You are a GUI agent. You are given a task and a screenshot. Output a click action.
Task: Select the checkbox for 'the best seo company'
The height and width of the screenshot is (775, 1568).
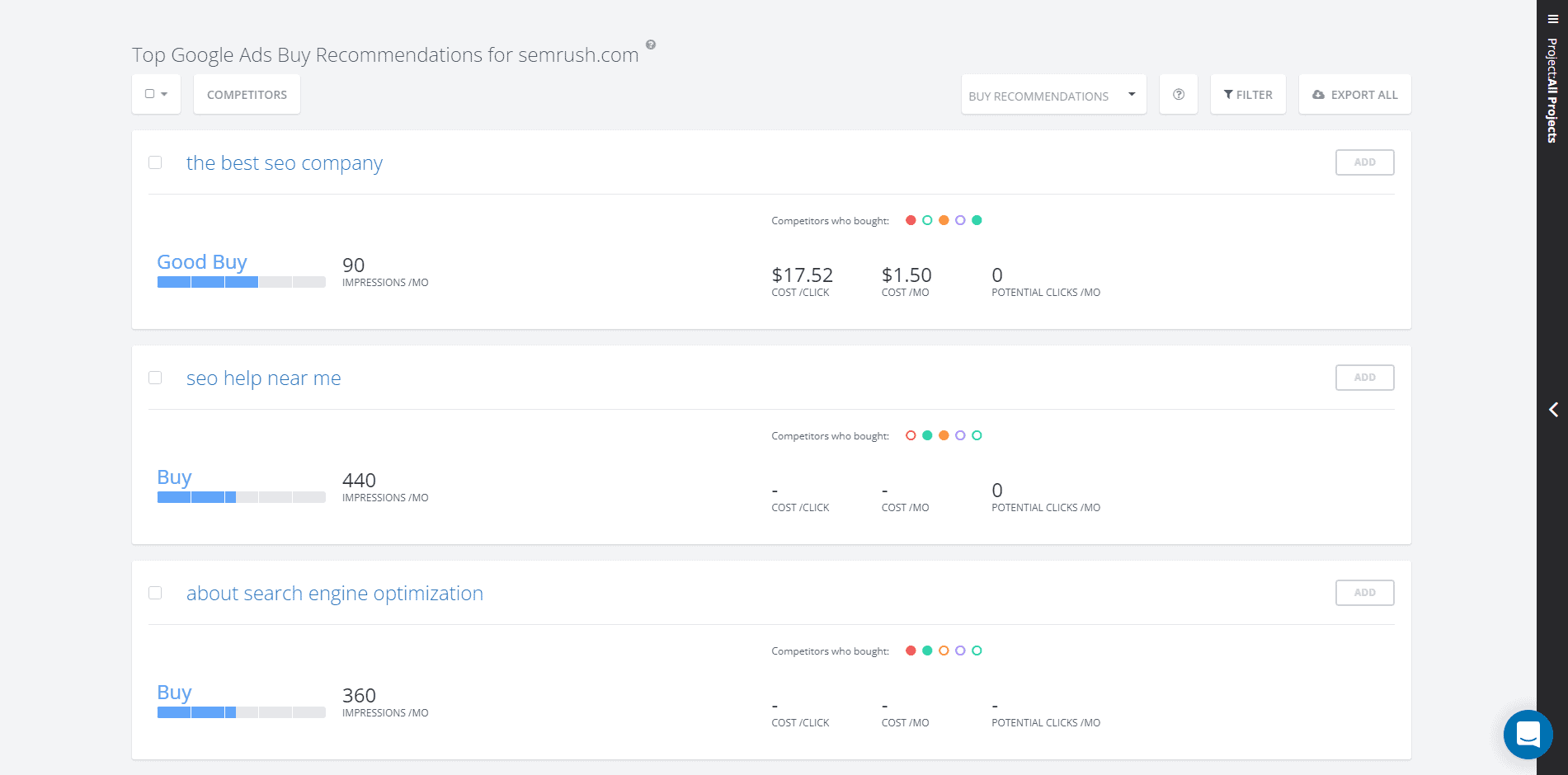click(x=155, y=162)
